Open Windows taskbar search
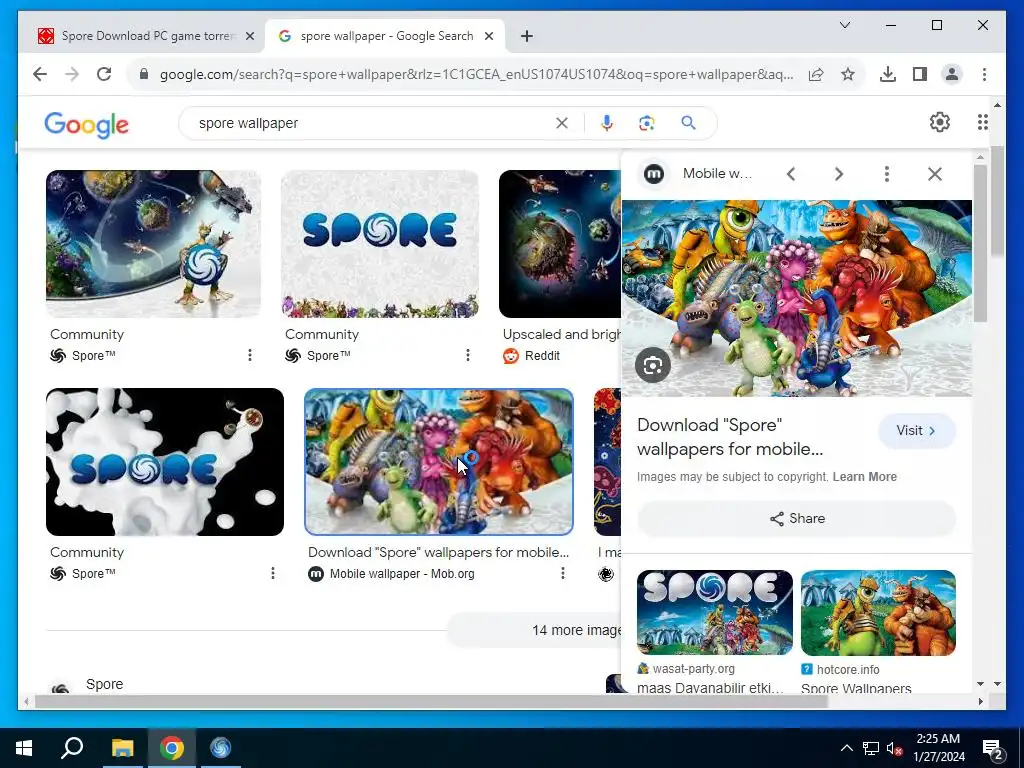 (72, 748)
